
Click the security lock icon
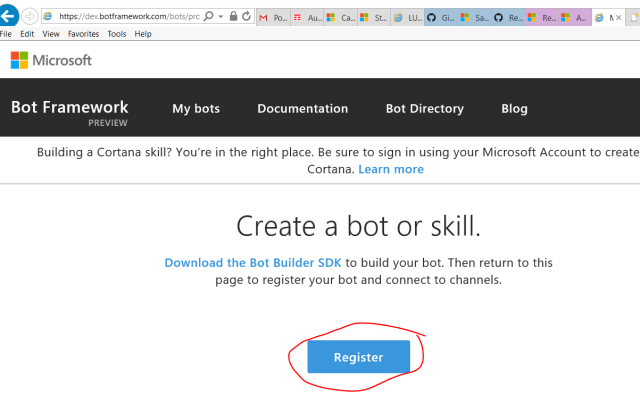click(x=233, y=16)
